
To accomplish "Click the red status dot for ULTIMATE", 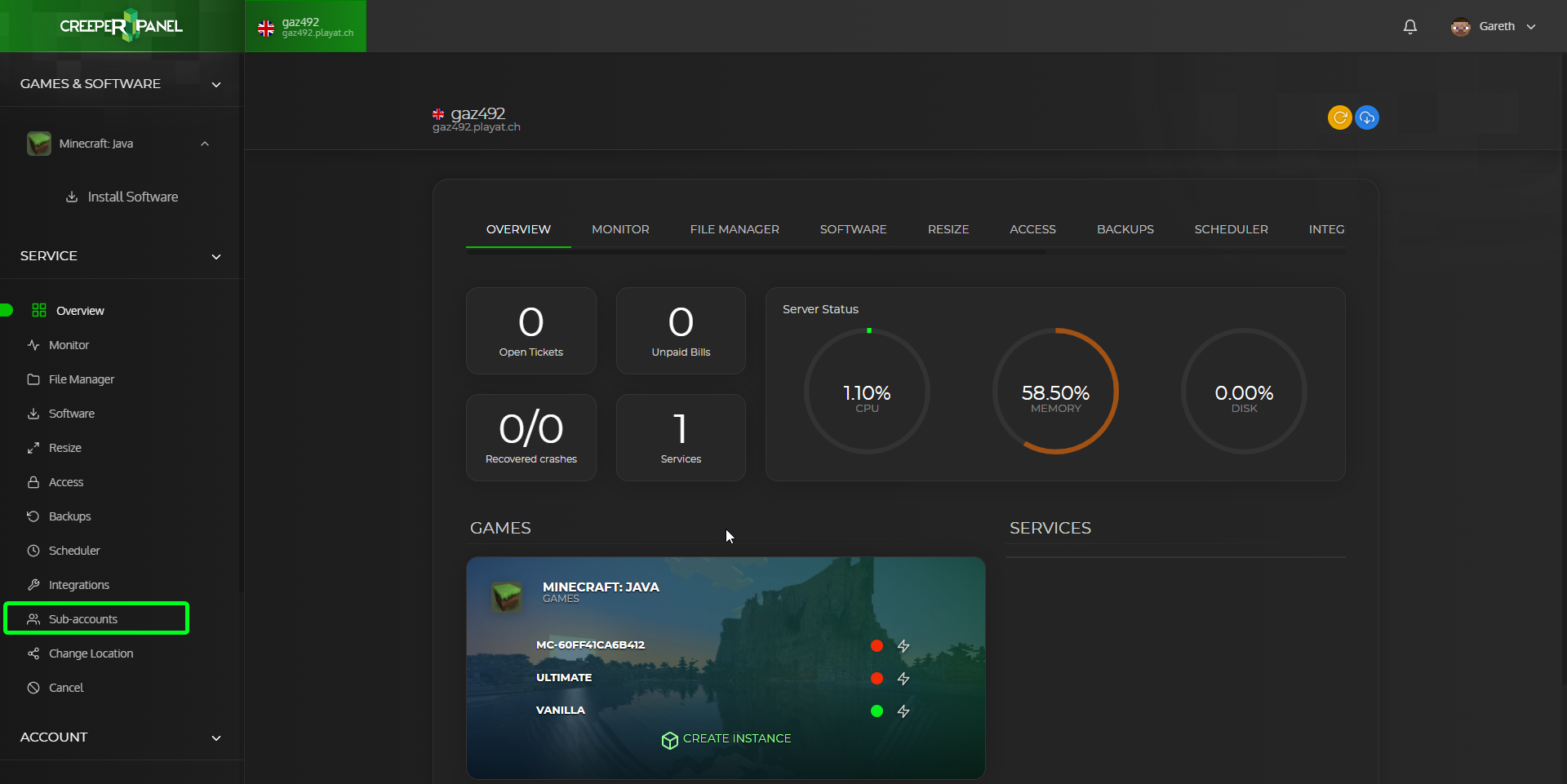I will pos(877,678).
